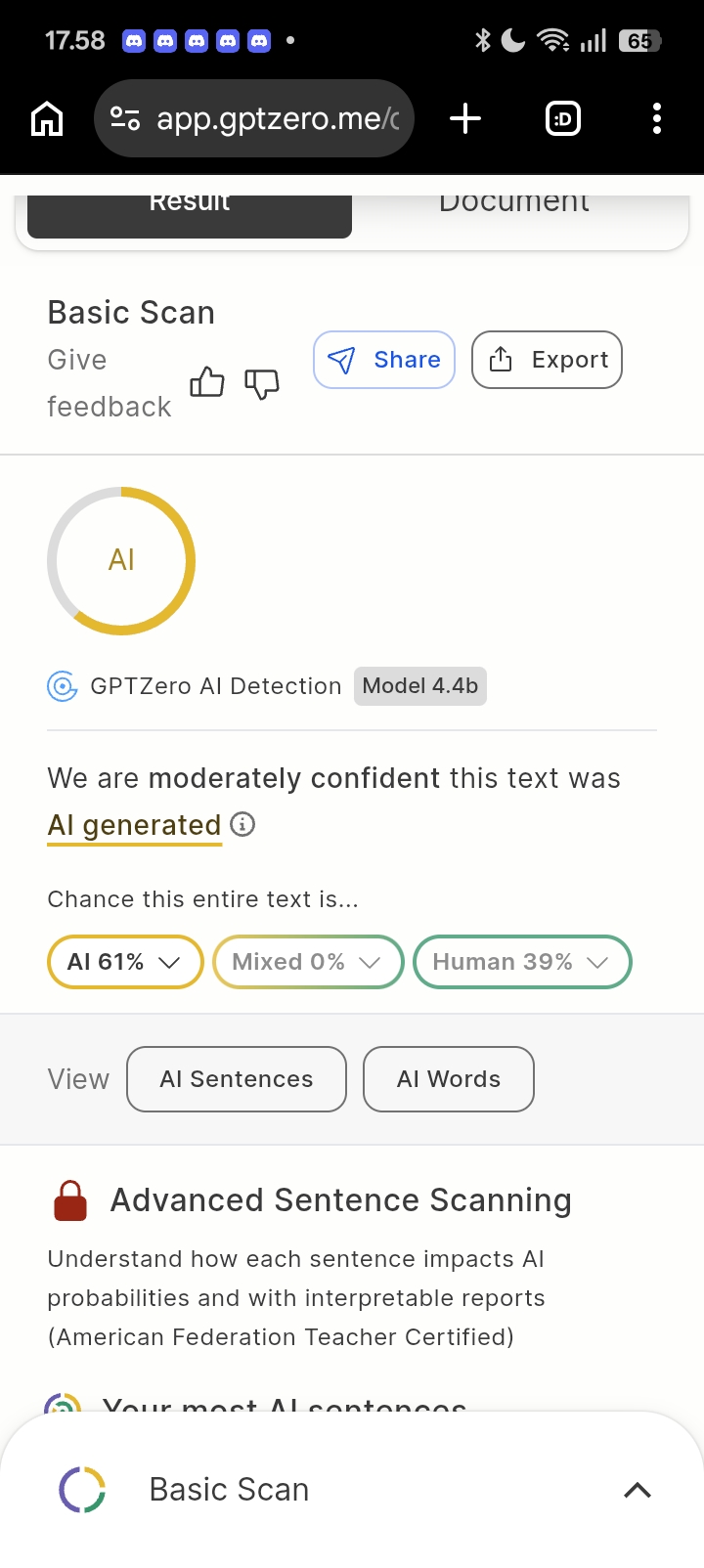This screenshot has width=704, height=1568.
Task: Expand the Human 39% dropdown
Action: coord(522,962)
